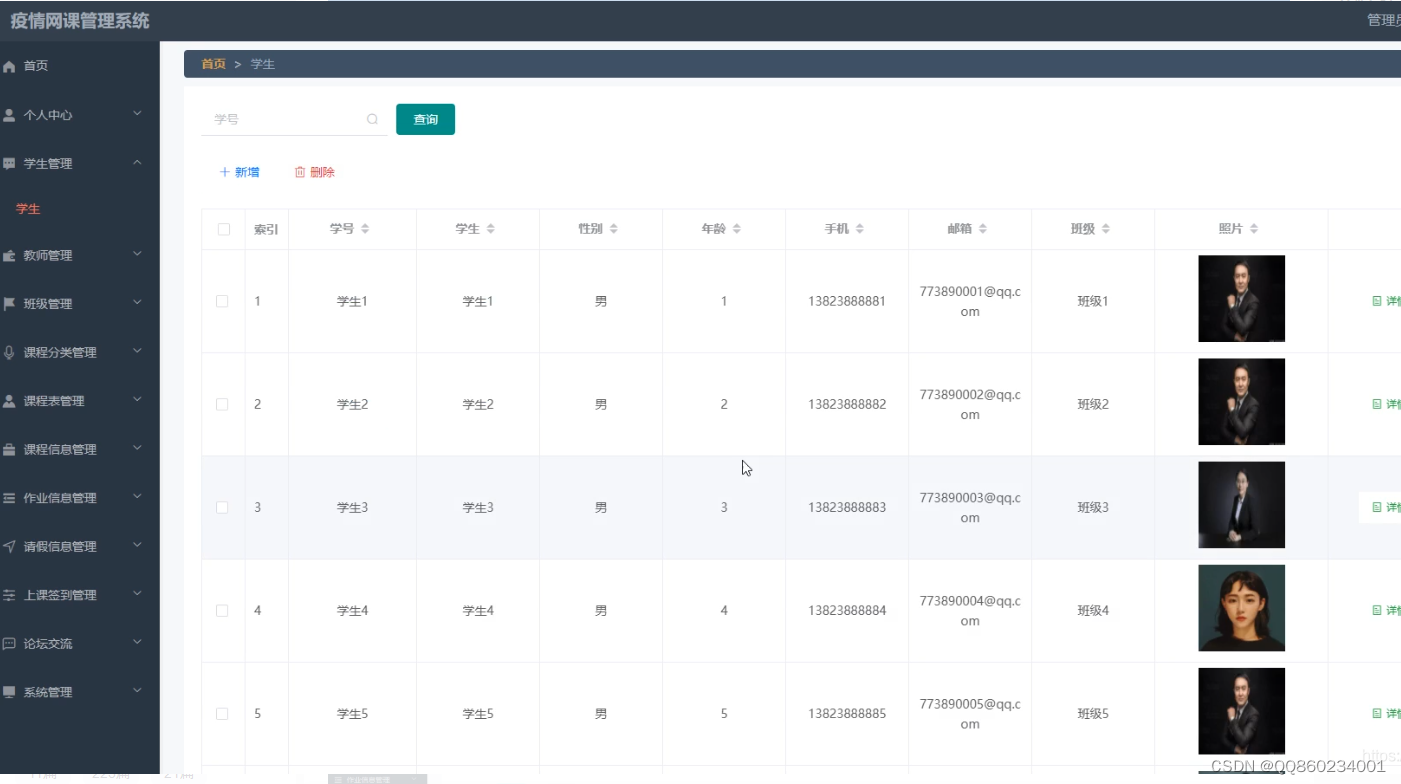This screenshot has height=784, width=1401.
Task: Sort table by 学生 column arrows
Action: [x=490, y=229]
